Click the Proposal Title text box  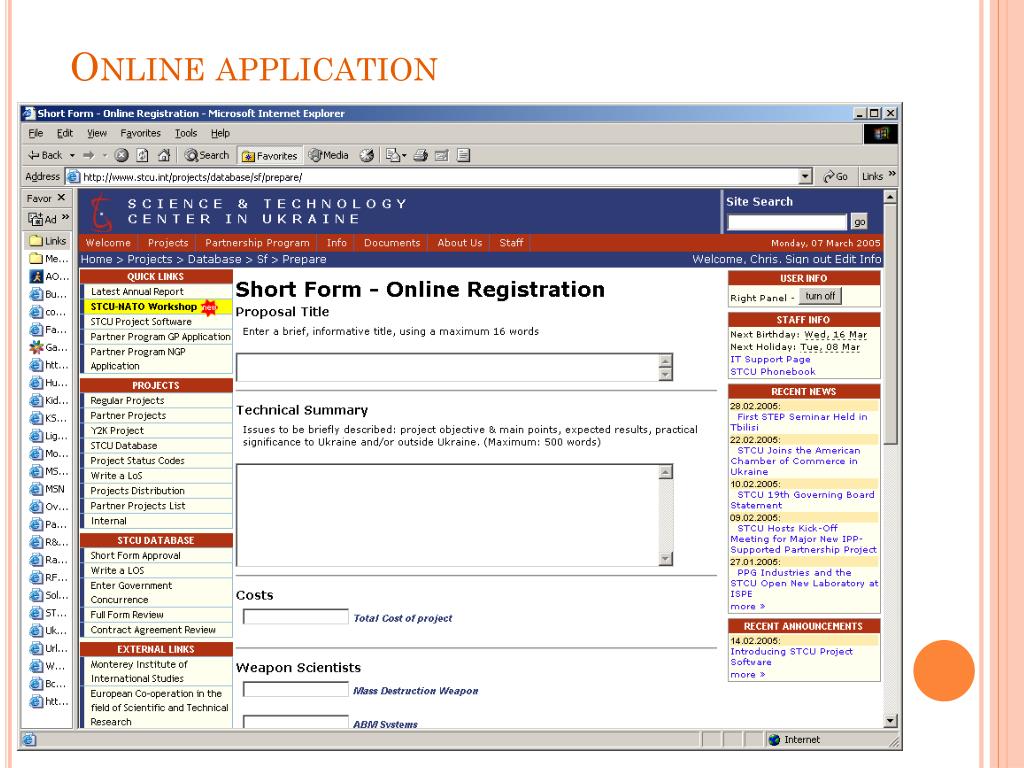pos(447,367)
